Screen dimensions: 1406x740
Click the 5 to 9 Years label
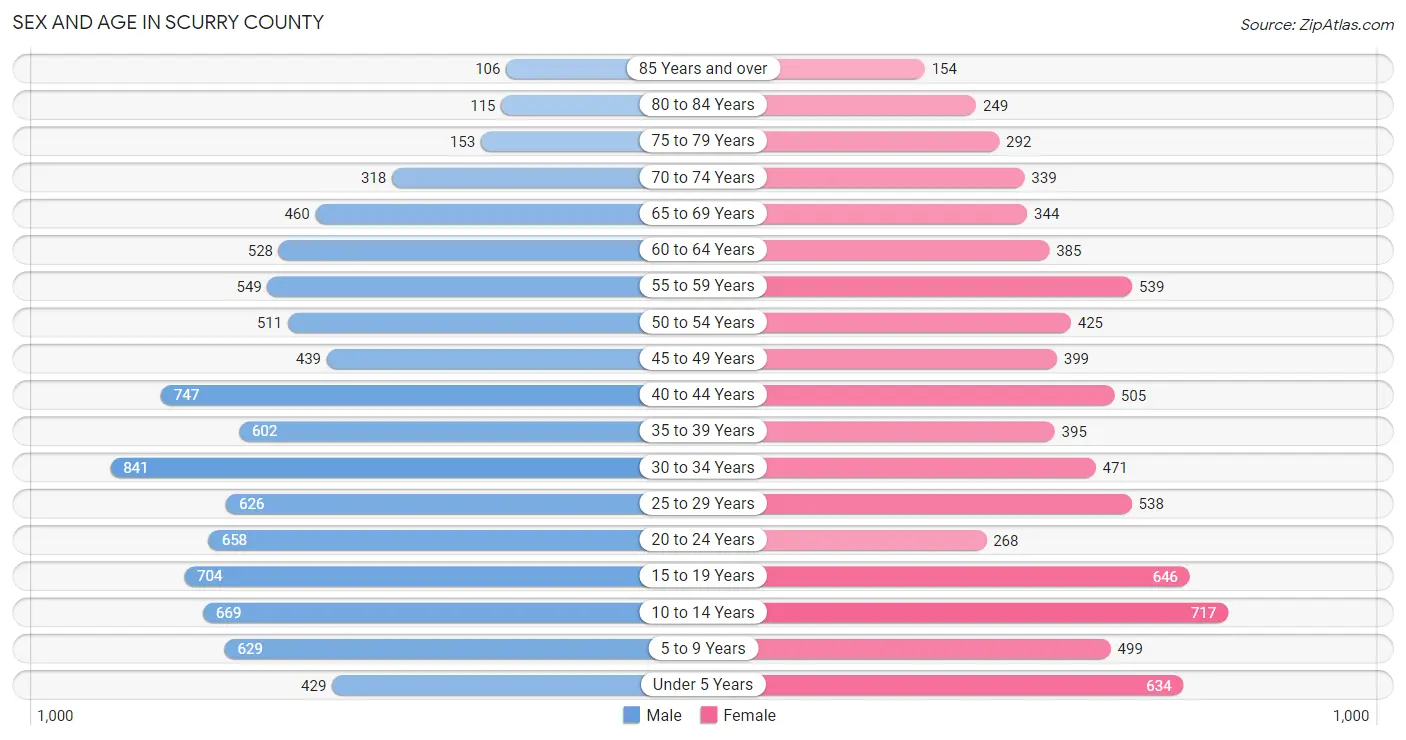coord(703,648)
